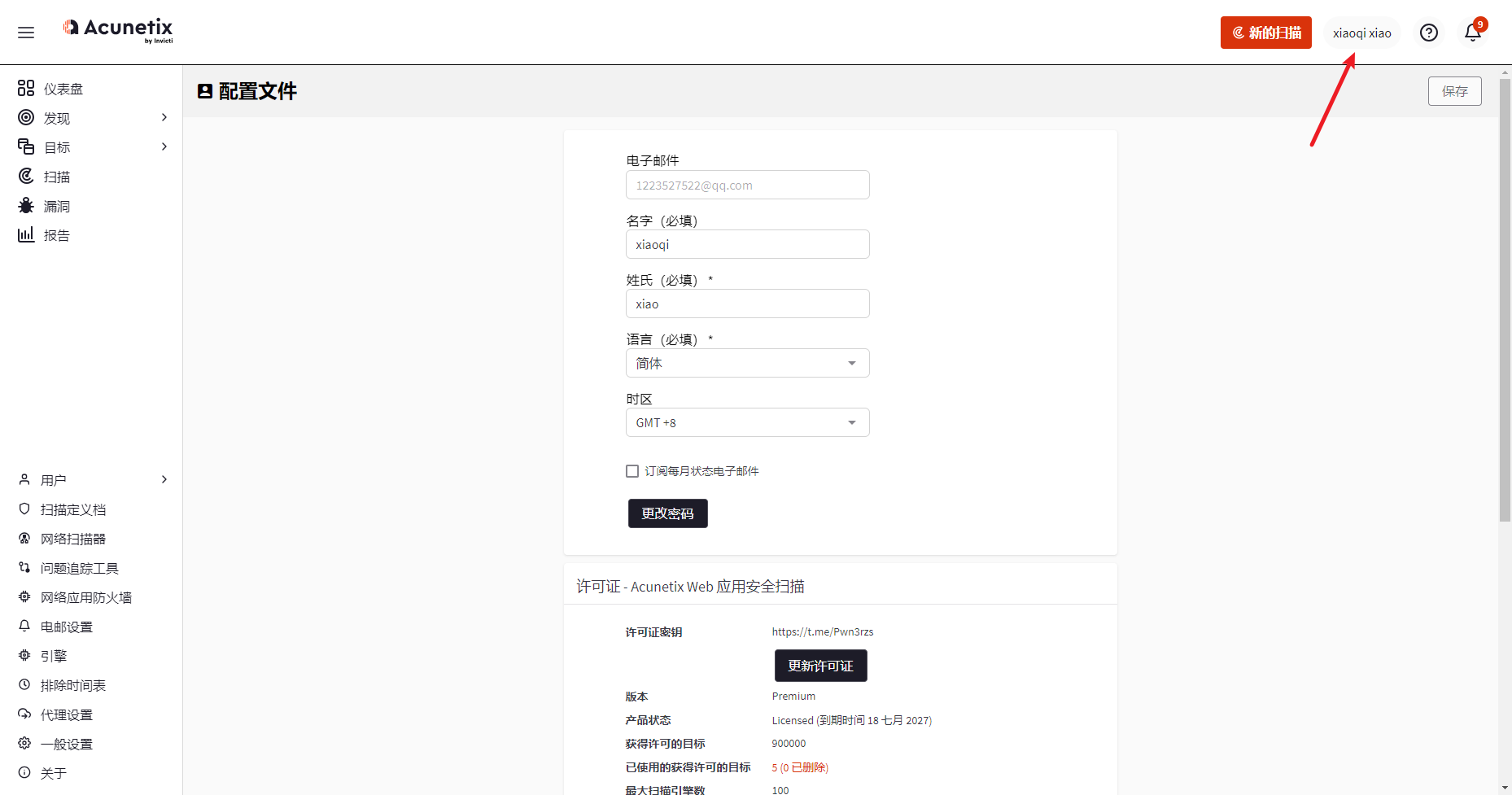Expand the 用户 submenu chevron
The width and height of the screenshot is (1512, 795).
(x=164, y=479)
